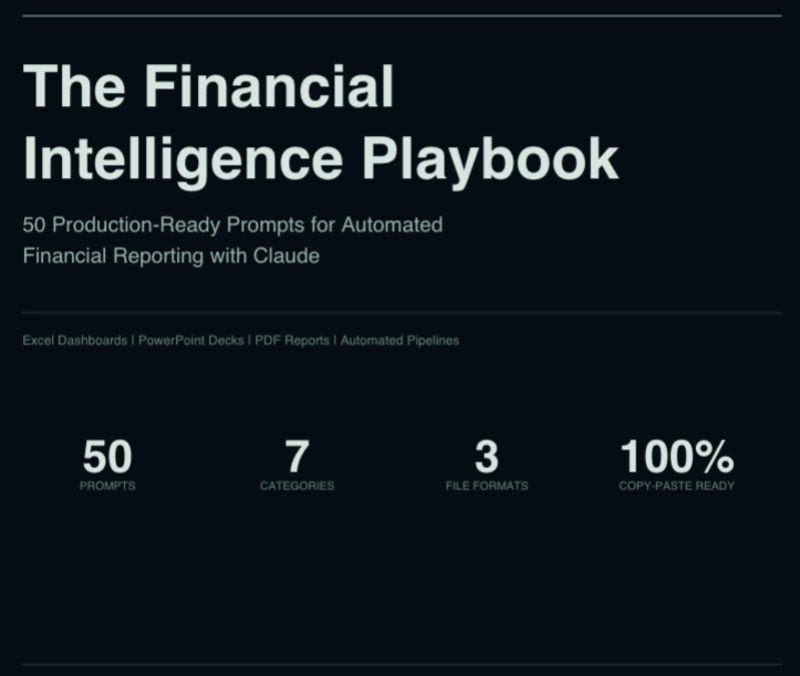Viewport: 800px width, 676px height.
Task: Click the large '3' statistic number
Action: point(486,457)
